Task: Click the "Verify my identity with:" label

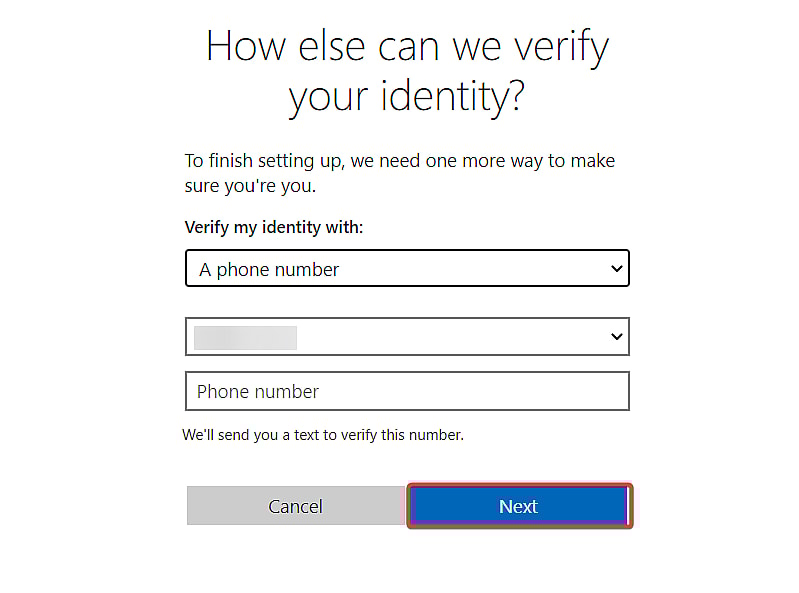Action: [274, 227]
